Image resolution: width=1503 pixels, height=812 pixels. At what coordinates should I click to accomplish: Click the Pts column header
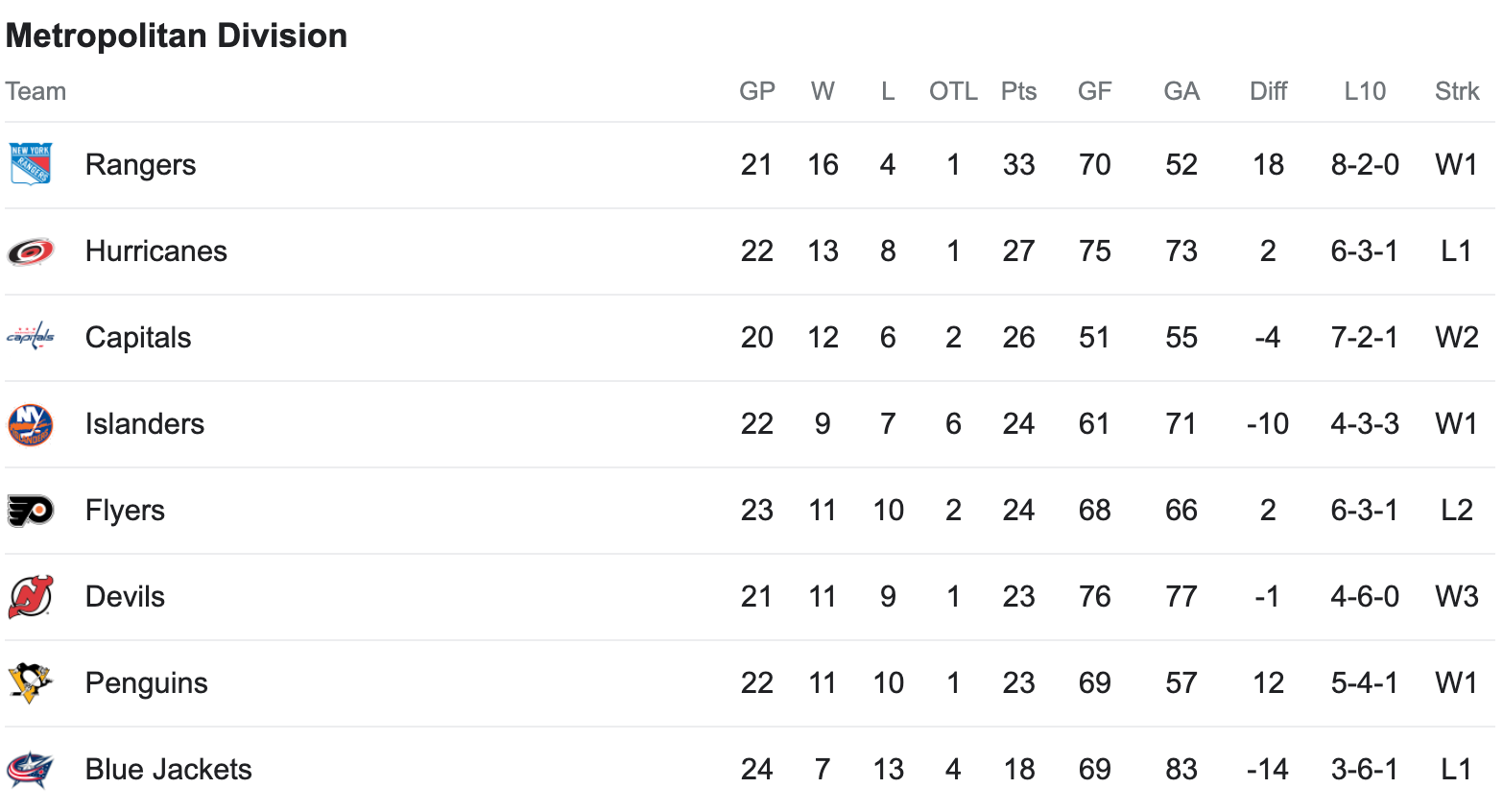tap(1018, 91)
